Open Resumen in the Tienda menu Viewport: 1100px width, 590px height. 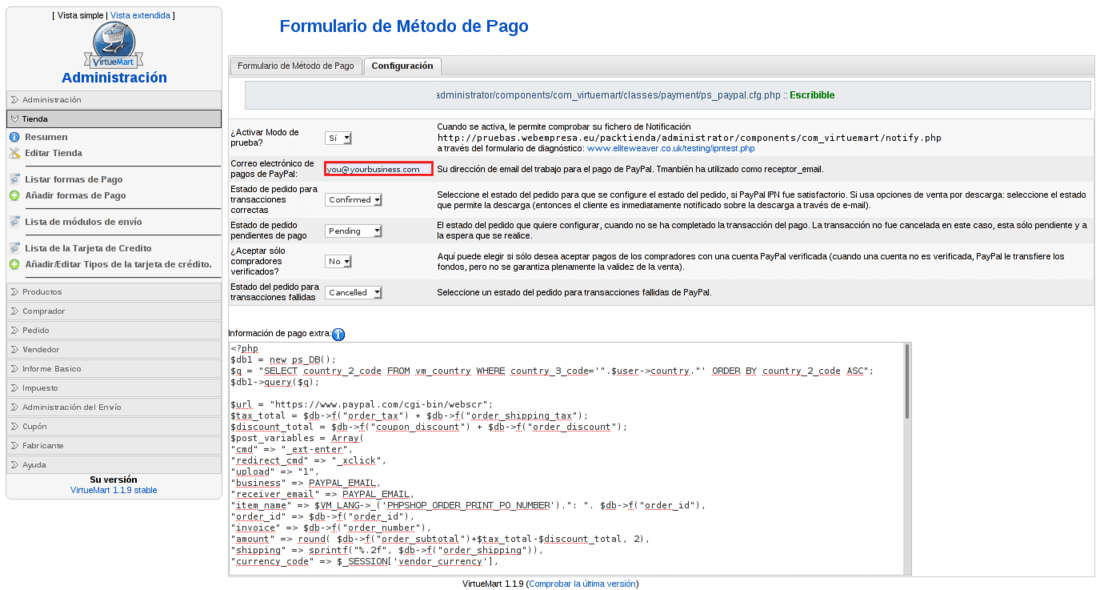[x=46, y=137]
